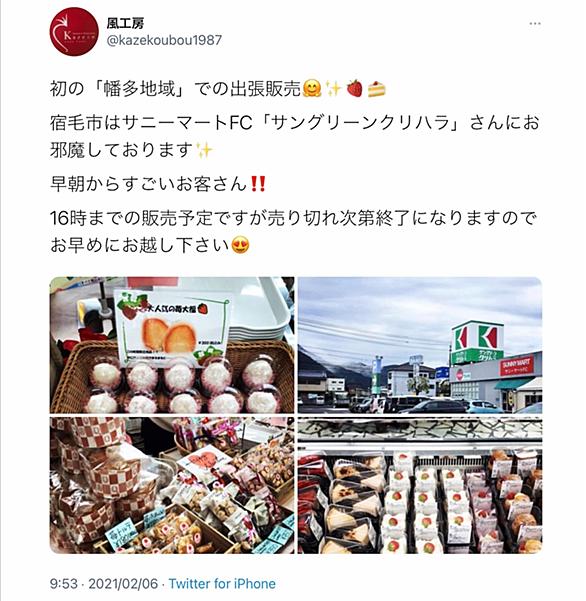Click the 16時までの販売予定 sentence
Image resolution: width=586 pixels, height=601 pixels.
(293, 232)
